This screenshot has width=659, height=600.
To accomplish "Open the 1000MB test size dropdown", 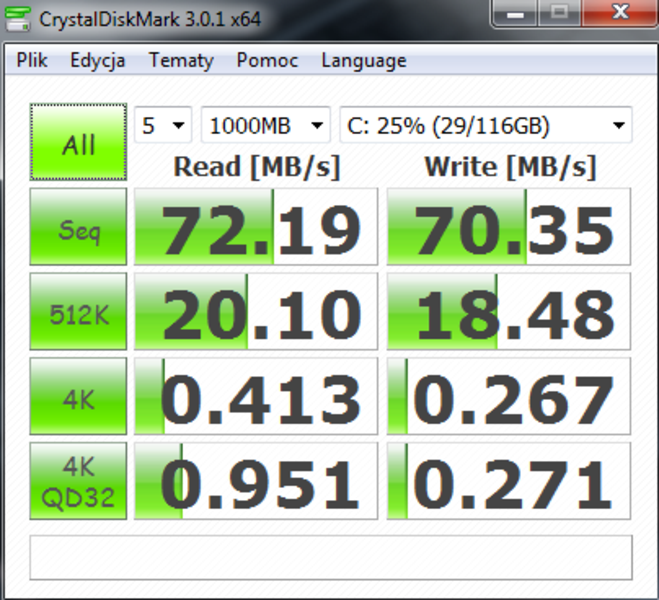I will (266, 125).
